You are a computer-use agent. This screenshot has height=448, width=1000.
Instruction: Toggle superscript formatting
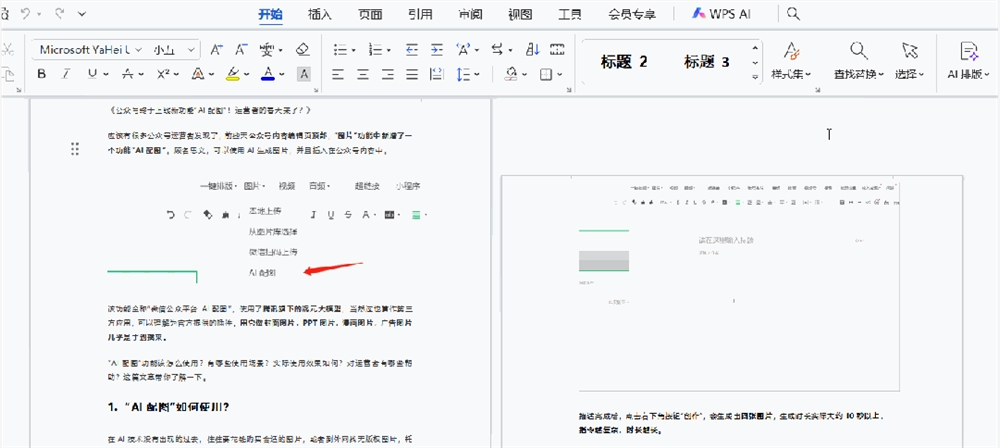click(x=163, y=74)
